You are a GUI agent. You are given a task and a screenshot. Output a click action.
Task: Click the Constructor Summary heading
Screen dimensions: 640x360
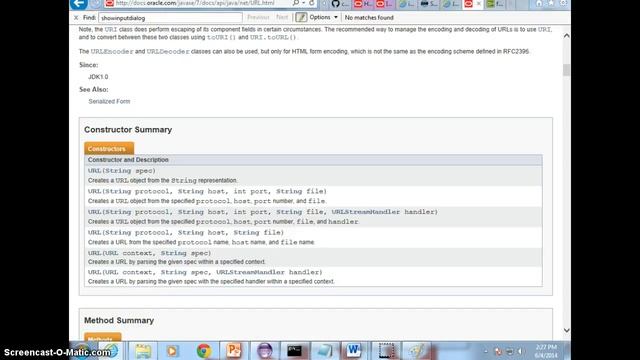[x=128, y=130]
